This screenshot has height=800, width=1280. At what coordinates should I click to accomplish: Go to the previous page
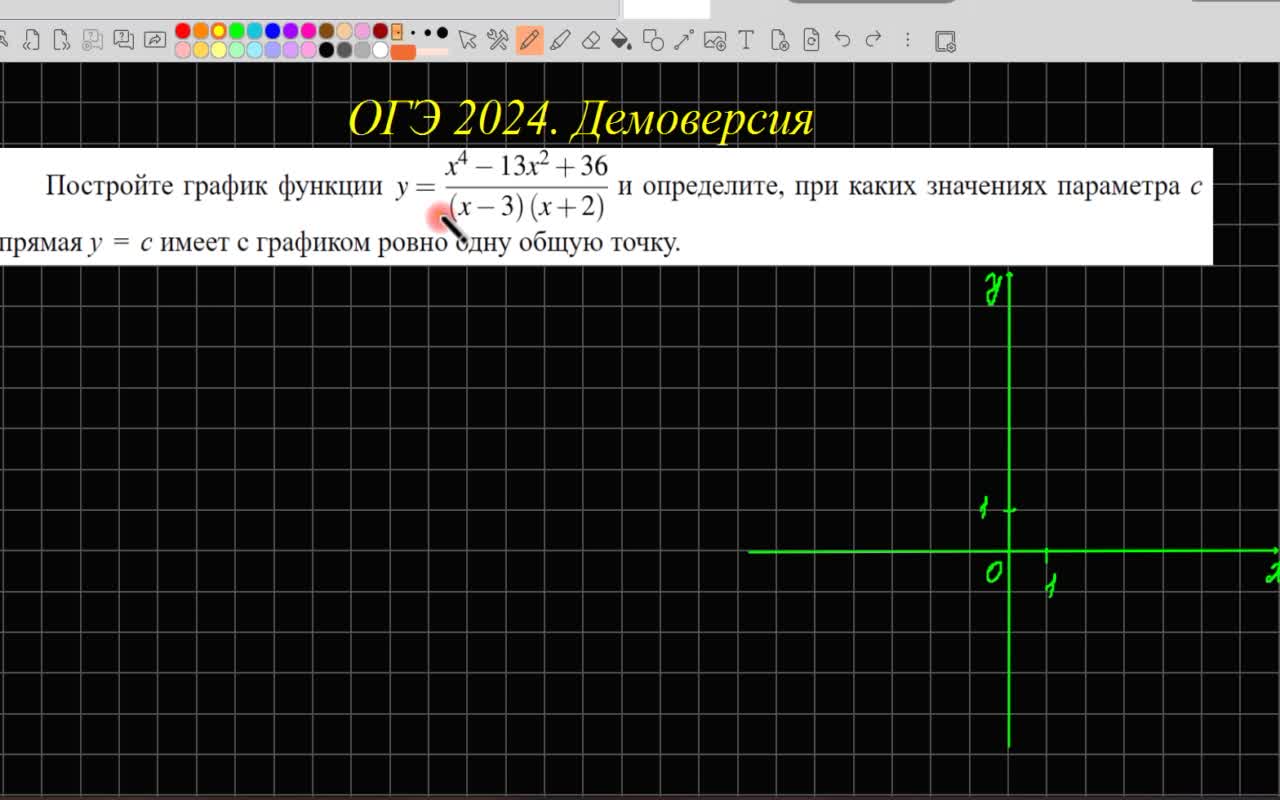31,40
